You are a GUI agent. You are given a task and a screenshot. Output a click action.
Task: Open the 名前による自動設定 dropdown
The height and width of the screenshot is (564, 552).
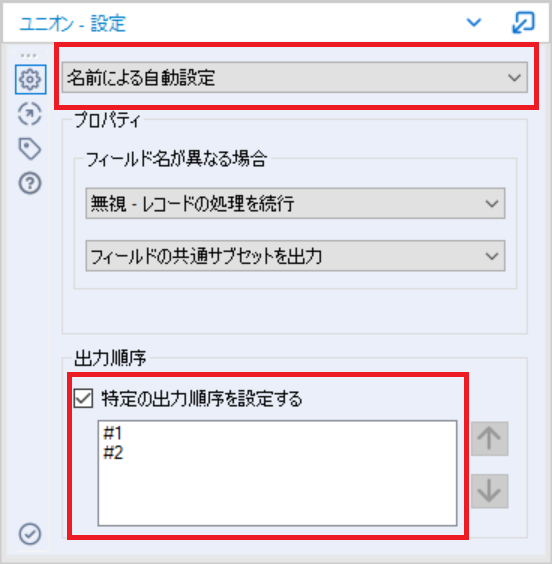click(295, 77)
